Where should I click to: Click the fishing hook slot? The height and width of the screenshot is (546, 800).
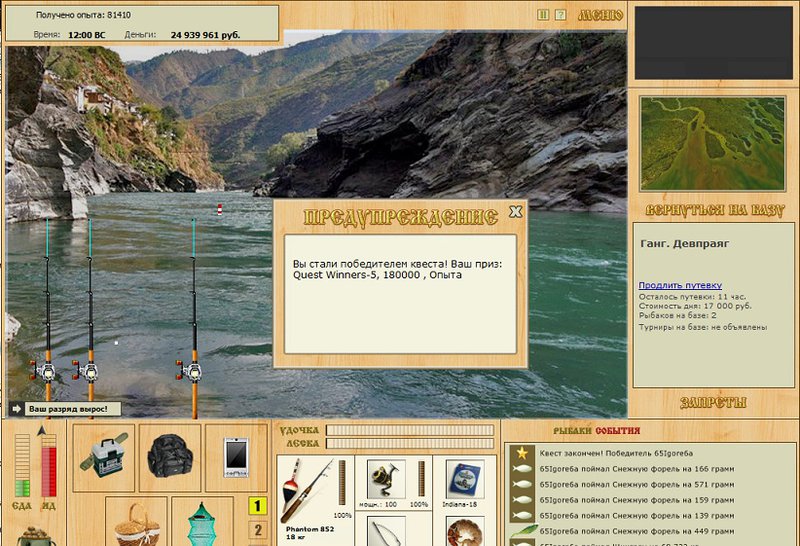pos(386,531)
